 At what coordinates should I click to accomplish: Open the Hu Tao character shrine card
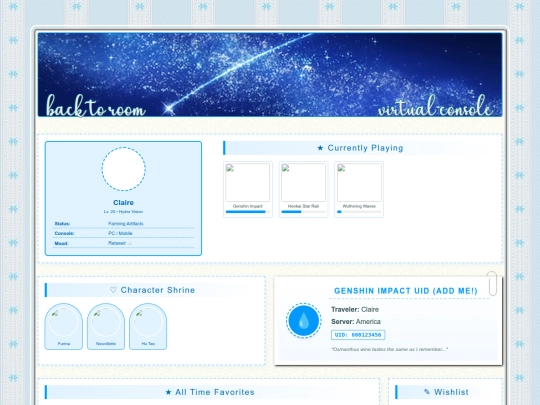[x=148, y=326]
